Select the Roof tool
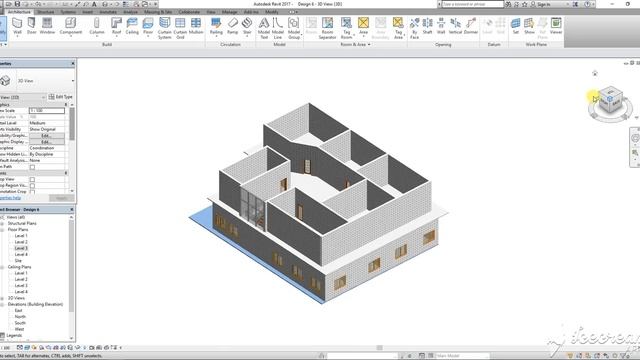This screenshot has height=360, width=640. 116,26
